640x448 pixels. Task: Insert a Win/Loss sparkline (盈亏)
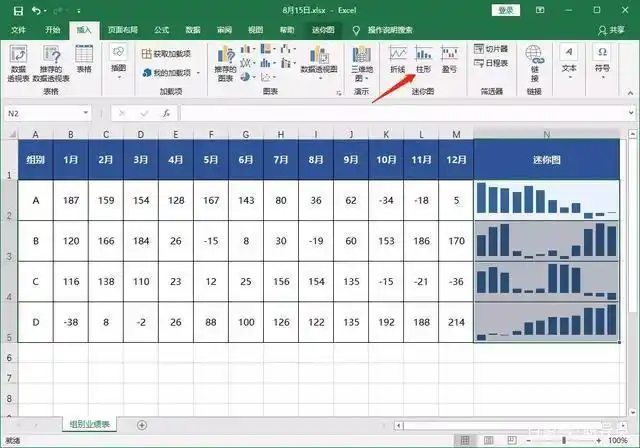(449, 60)
